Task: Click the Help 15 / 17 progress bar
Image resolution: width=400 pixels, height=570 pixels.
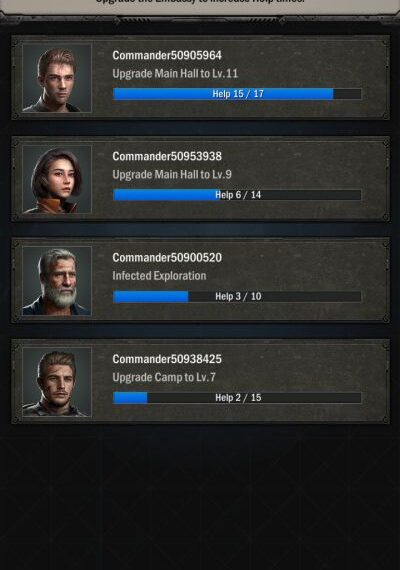Action: (x=237, y=94)
